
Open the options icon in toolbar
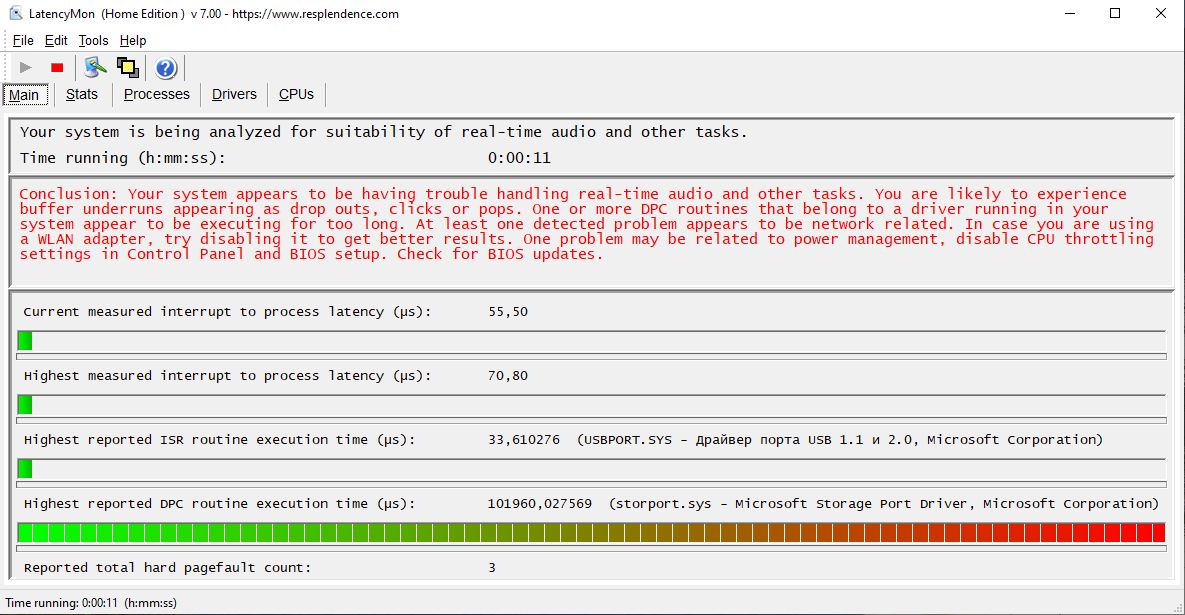click(x=95, y=68)
